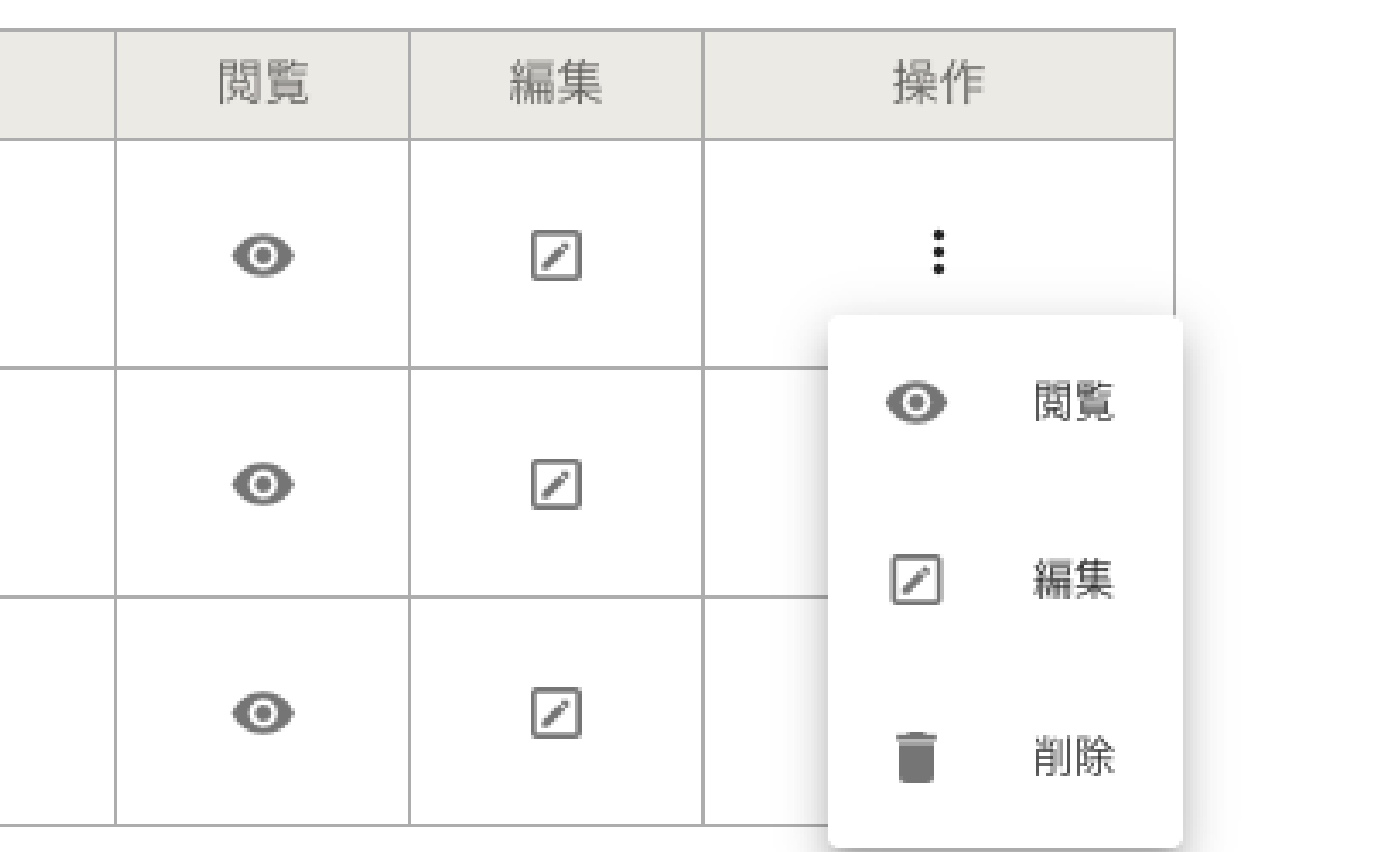Click the blank header cell left of 閲覧
The height and width of the screenshot is (852, 1381).
pyautogui.click(x=57, y=86)
